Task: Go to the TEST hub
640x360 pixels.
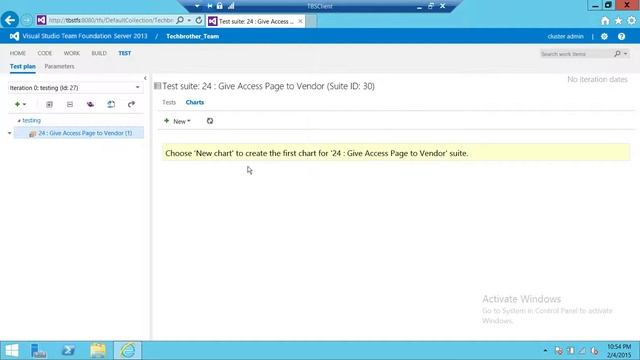Action: pos(124,53)
